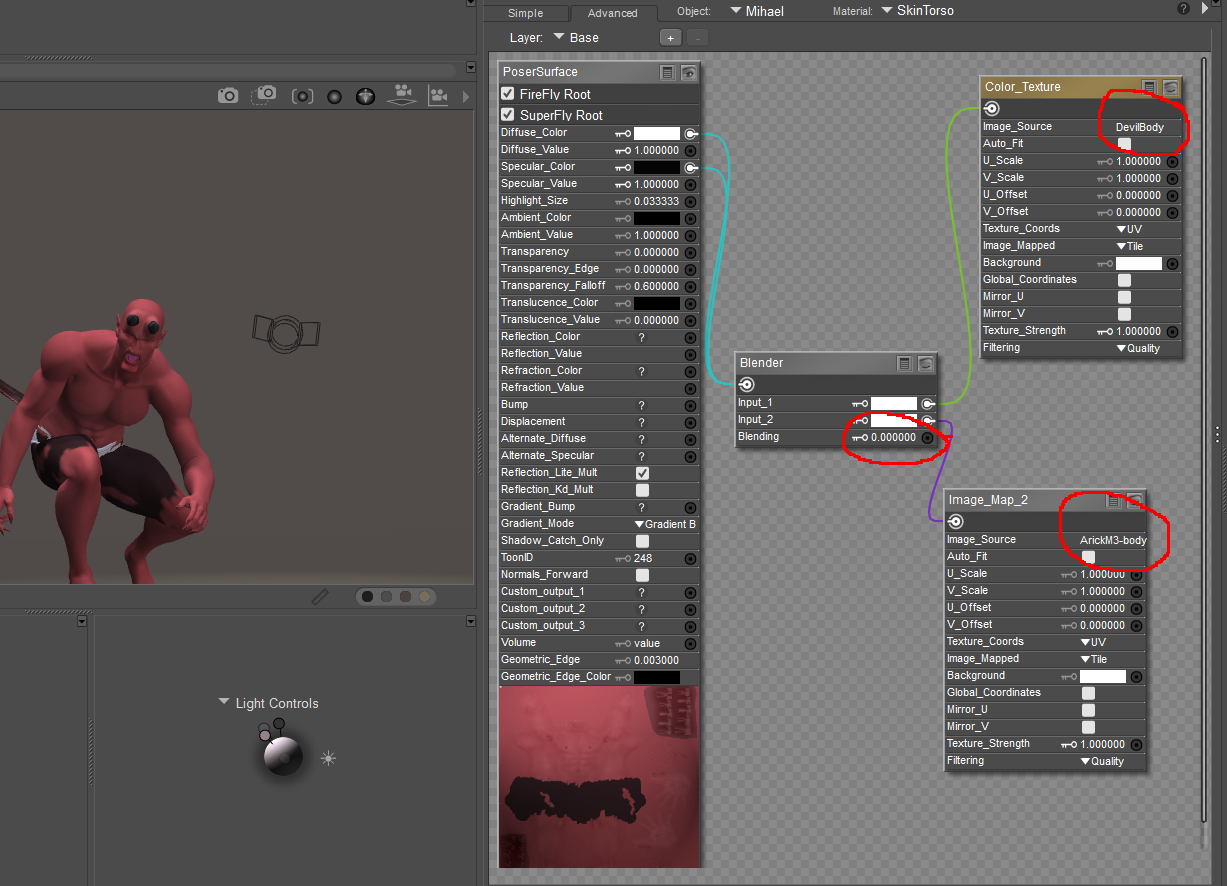
Task: Open Texture_Coords UV dropdown in Color_Texture
Action: coord(1129,229)
